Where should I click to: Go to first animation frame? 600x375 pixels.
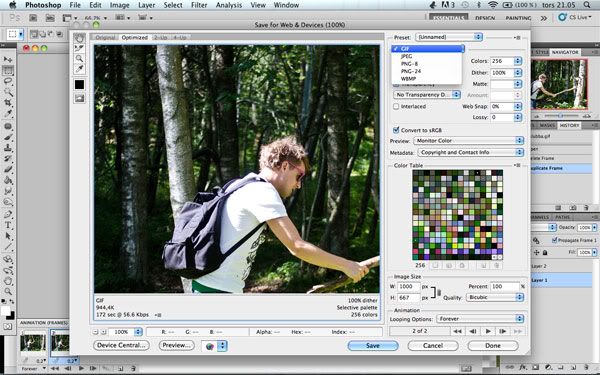(x=457, y=331)
